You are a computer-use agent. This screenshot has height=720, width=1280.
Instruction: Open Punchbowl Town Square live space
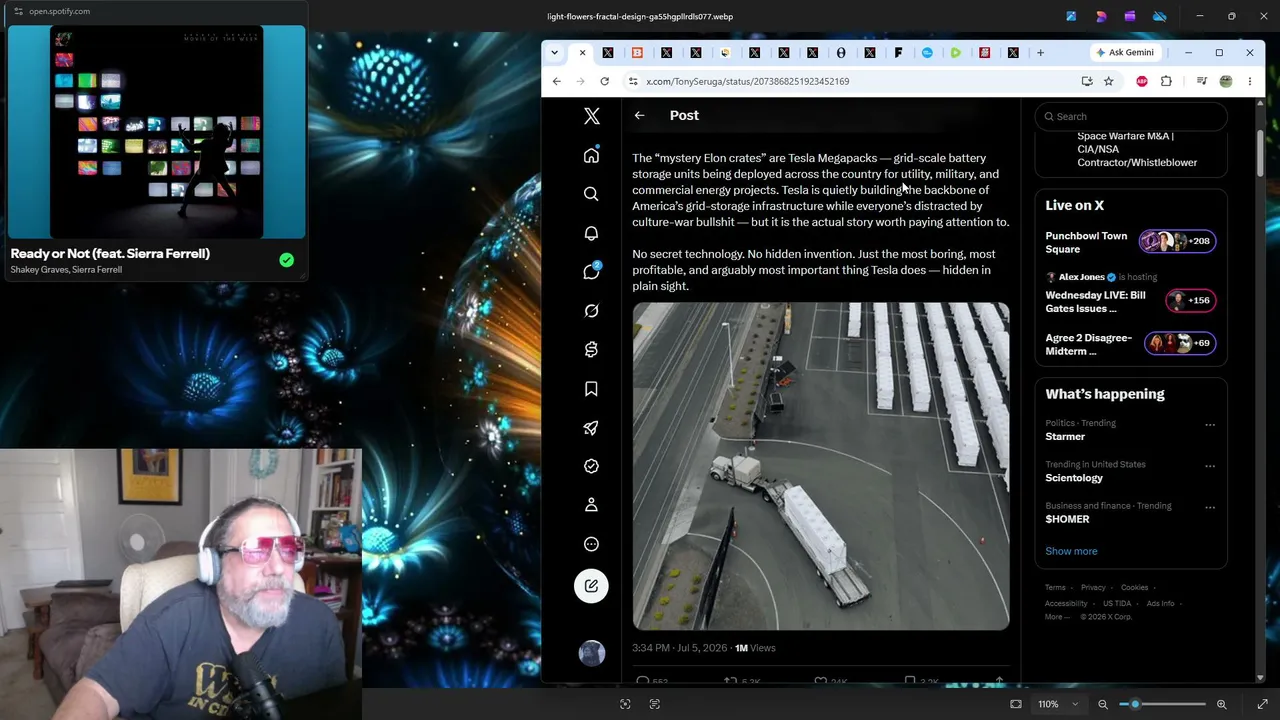tap(1131, 242)
